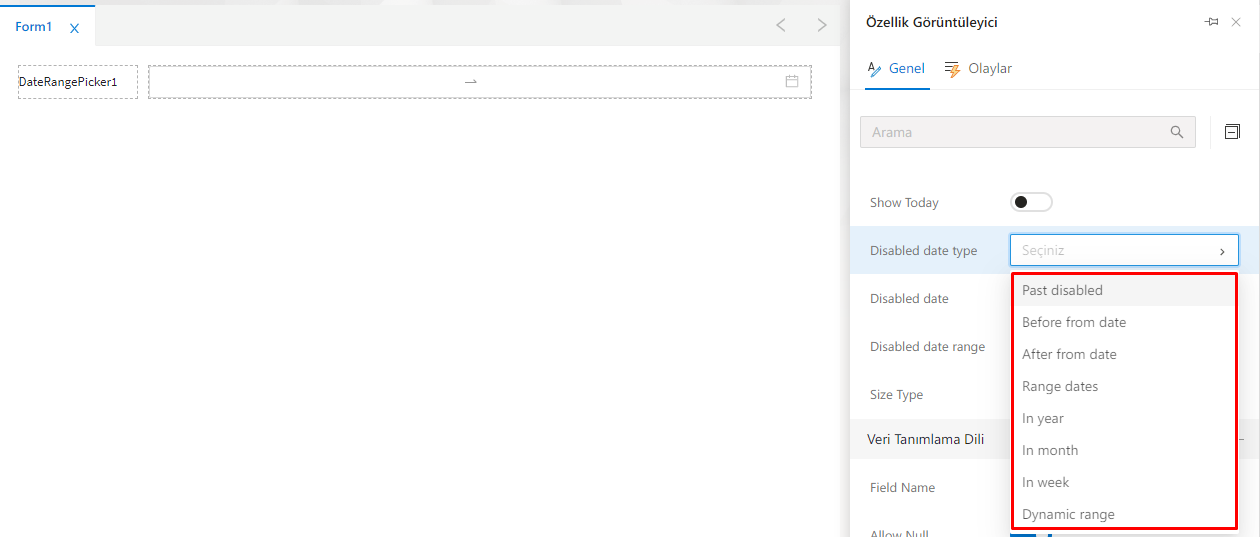Toggle the Show Today switch

coord(1031,202)
